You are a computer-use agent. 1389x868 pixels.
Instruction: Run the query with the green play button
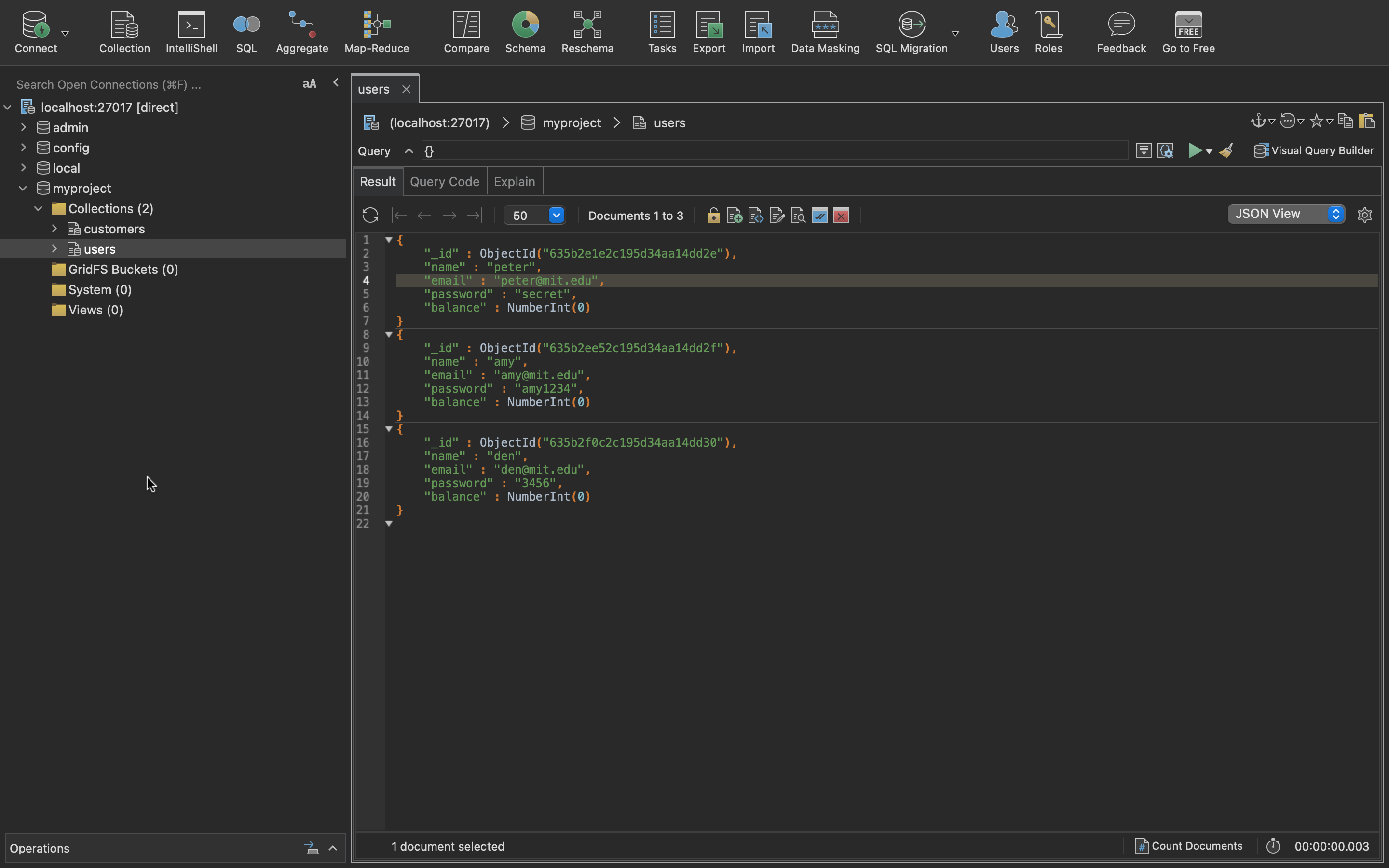[x=1195, y=151]
